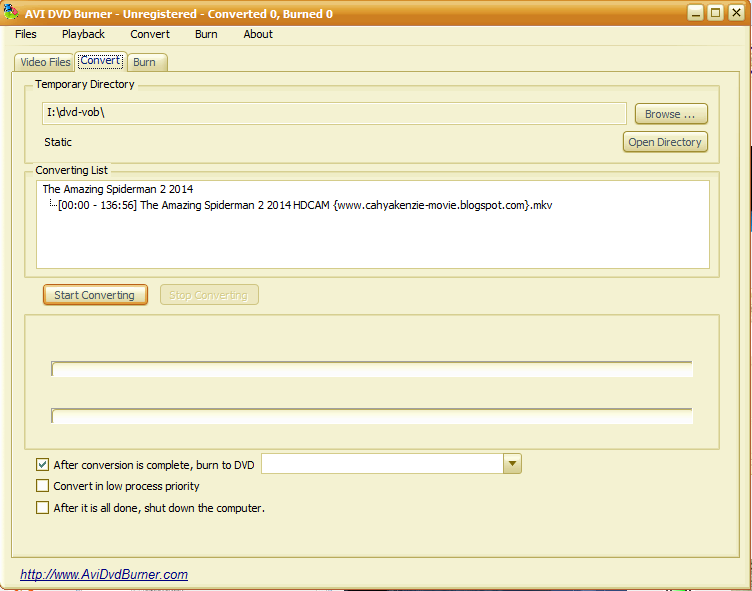Image resolution: width=752 pixels, height=591 pixels.
Task: Open the Burn menu
Action: pos(206,34)
